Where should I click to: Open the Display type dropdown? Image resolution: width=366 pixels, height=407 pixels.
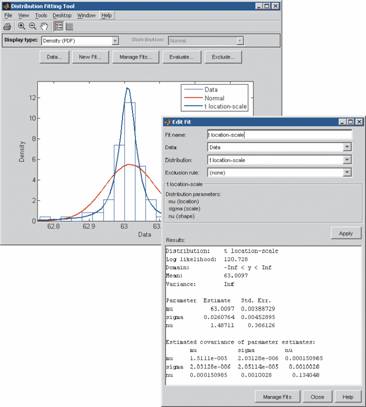(80, 41)
